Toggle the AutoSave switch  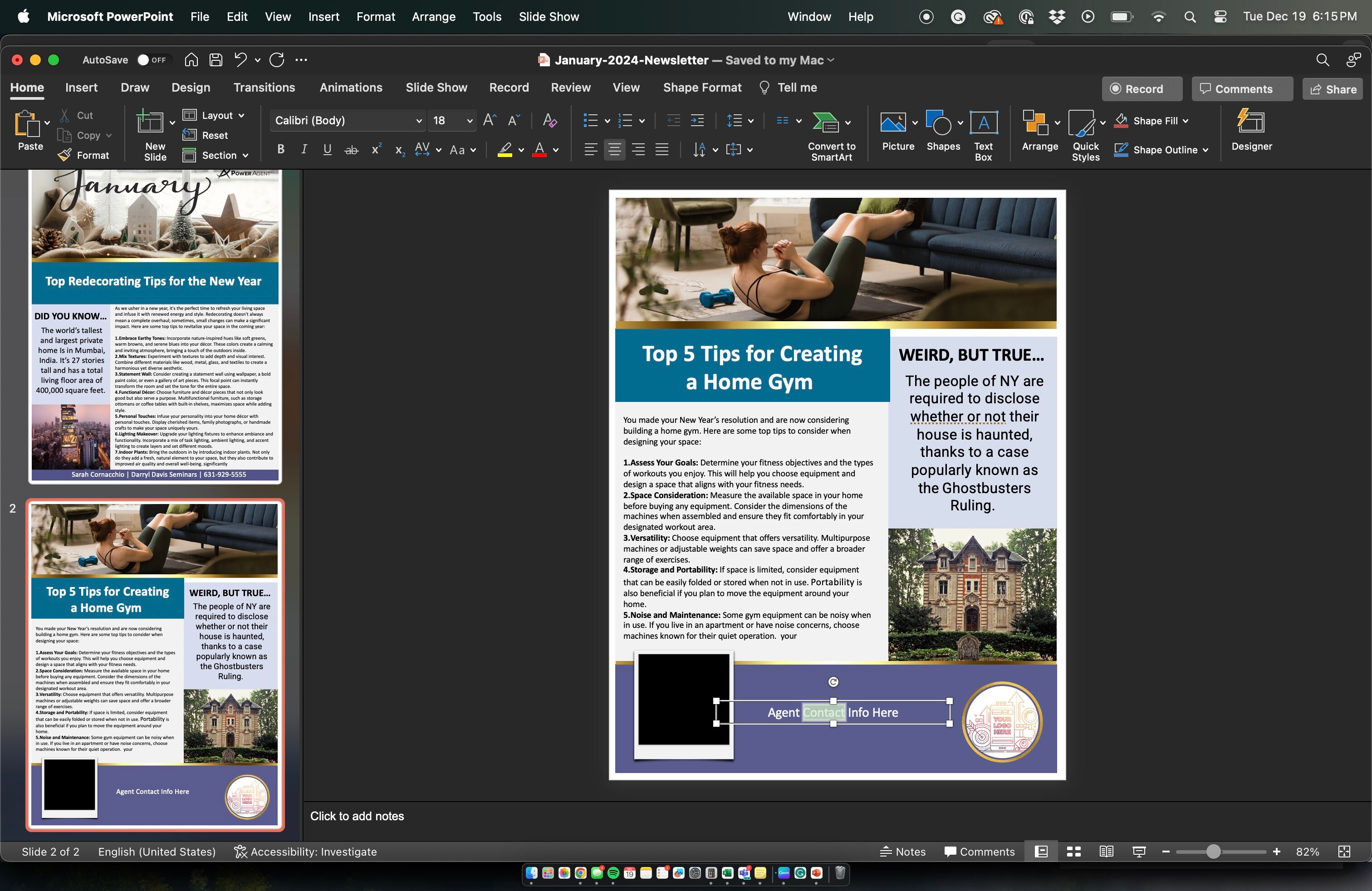[152, 60]
